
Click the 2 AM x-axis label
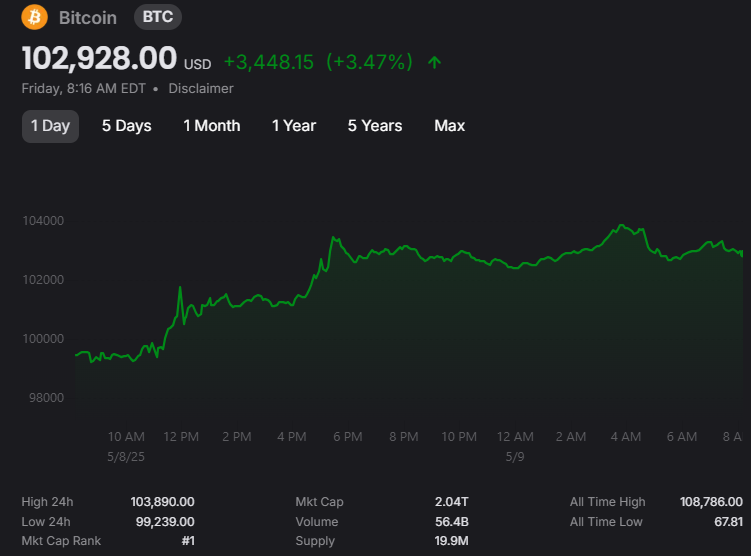(x=570, y=437)
